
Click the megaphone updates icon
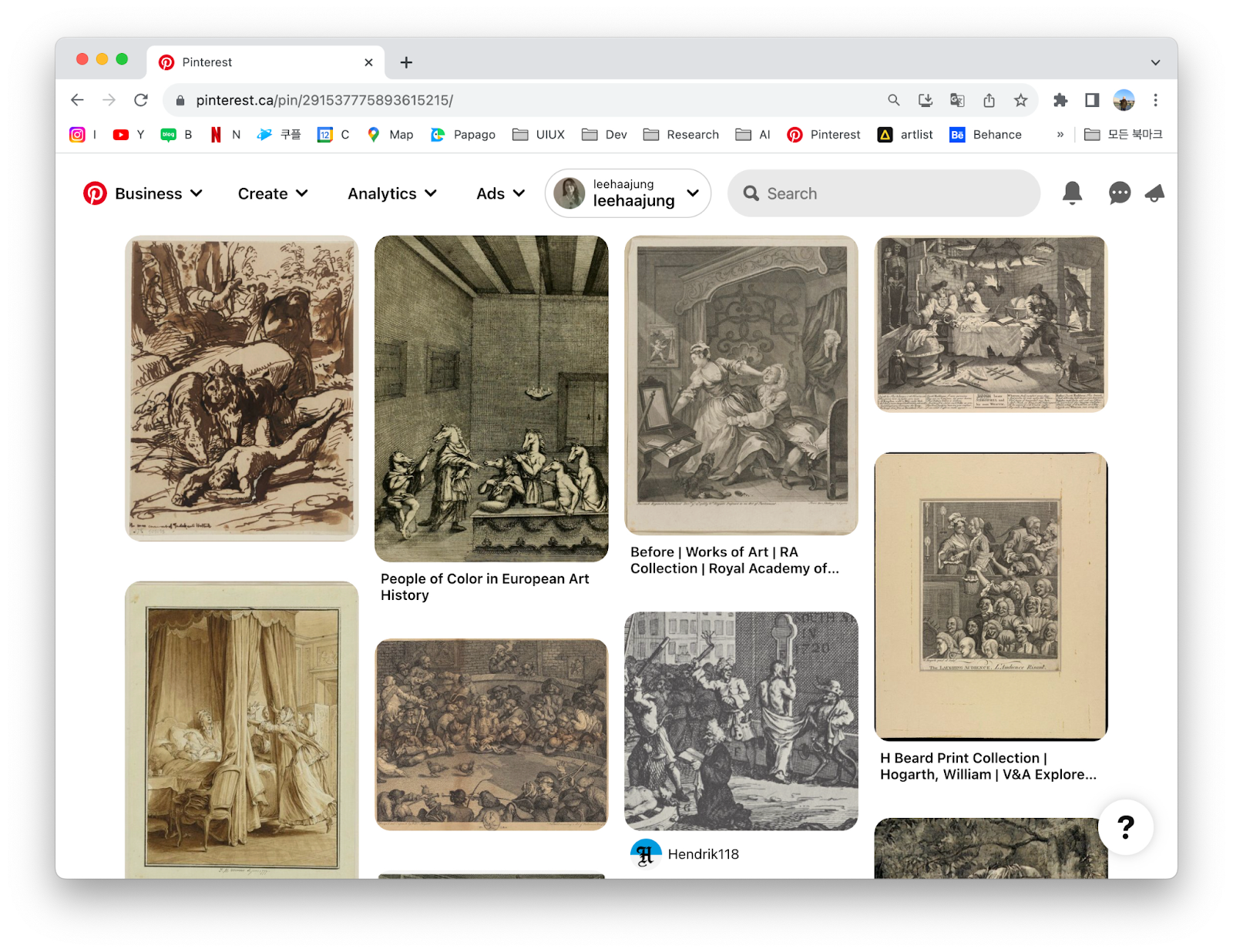[x=1154, y=193]
